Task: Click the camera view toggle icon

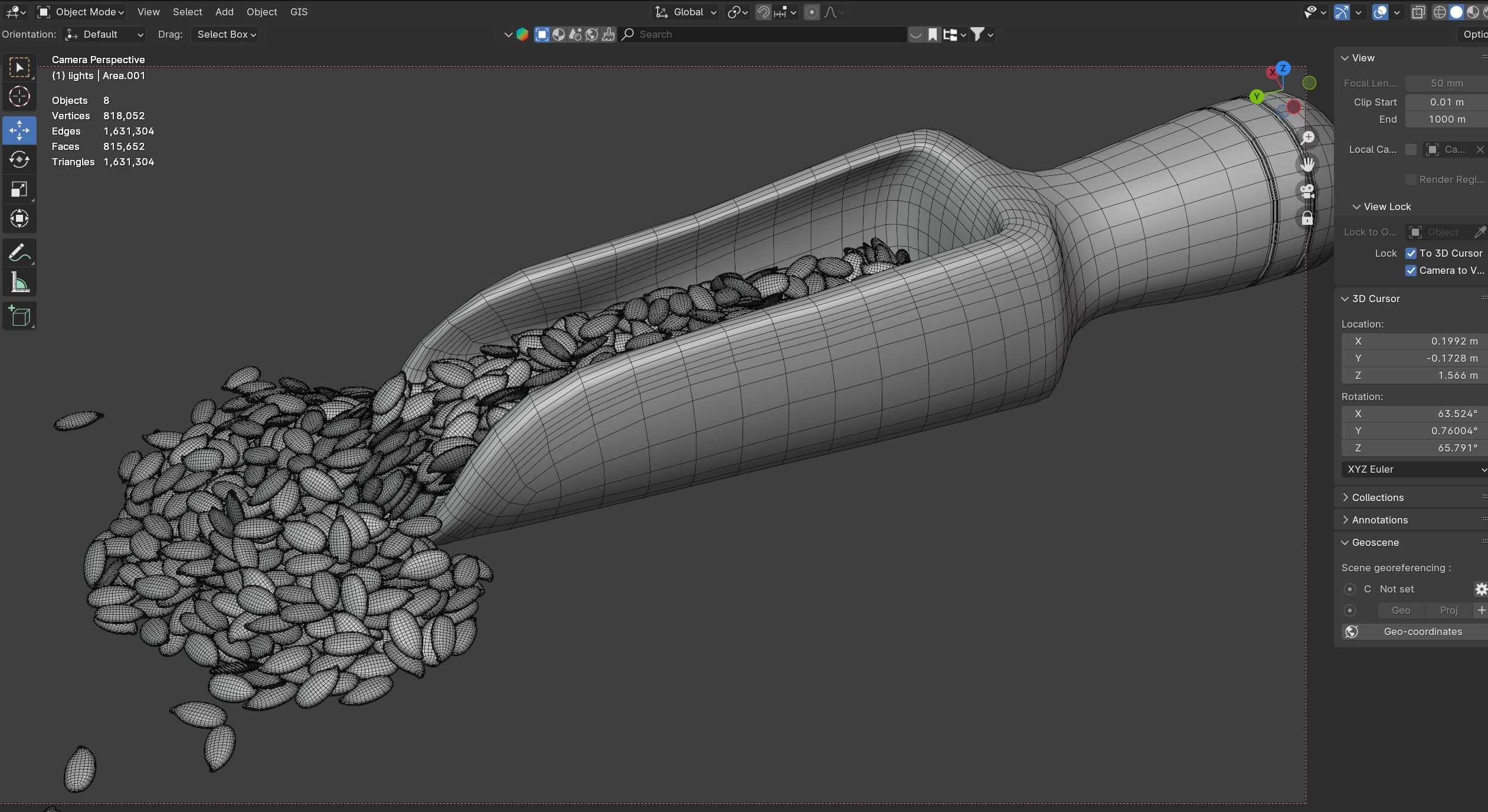Action: (x=1307, y=191)
